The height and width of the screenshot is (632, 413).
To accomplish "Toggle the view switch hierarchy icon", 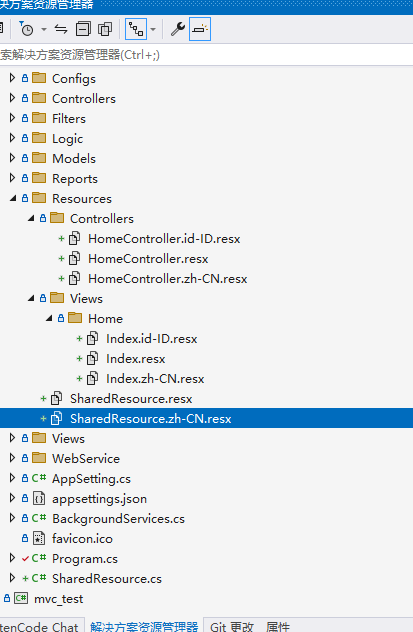I will (x=136, y=29).
